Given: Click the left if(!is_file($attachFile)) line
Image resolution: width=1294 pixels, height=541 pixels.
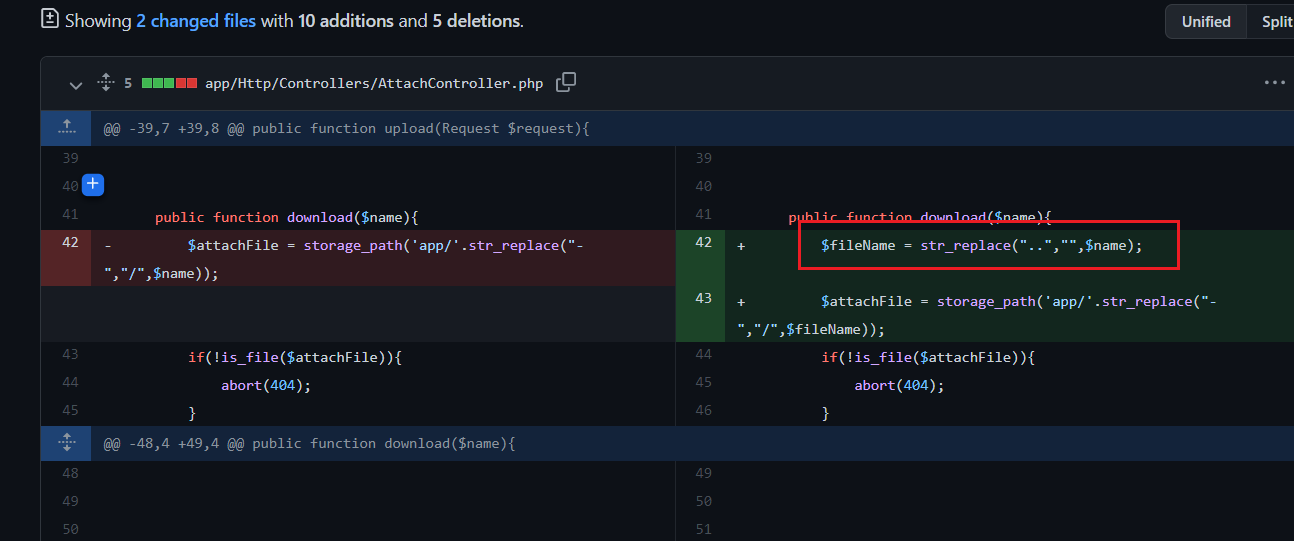Looking at the screenshot, I should [295, 357].
